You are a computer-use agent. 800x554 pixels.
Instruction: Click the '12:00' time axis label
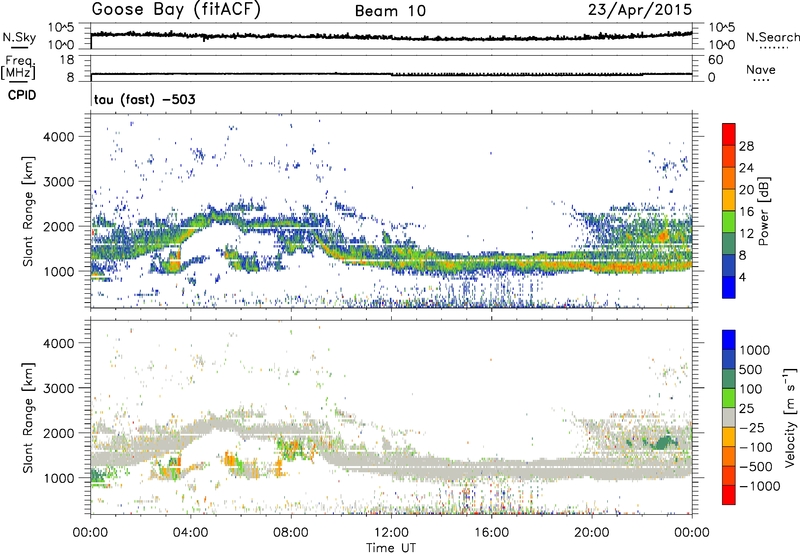391,533
